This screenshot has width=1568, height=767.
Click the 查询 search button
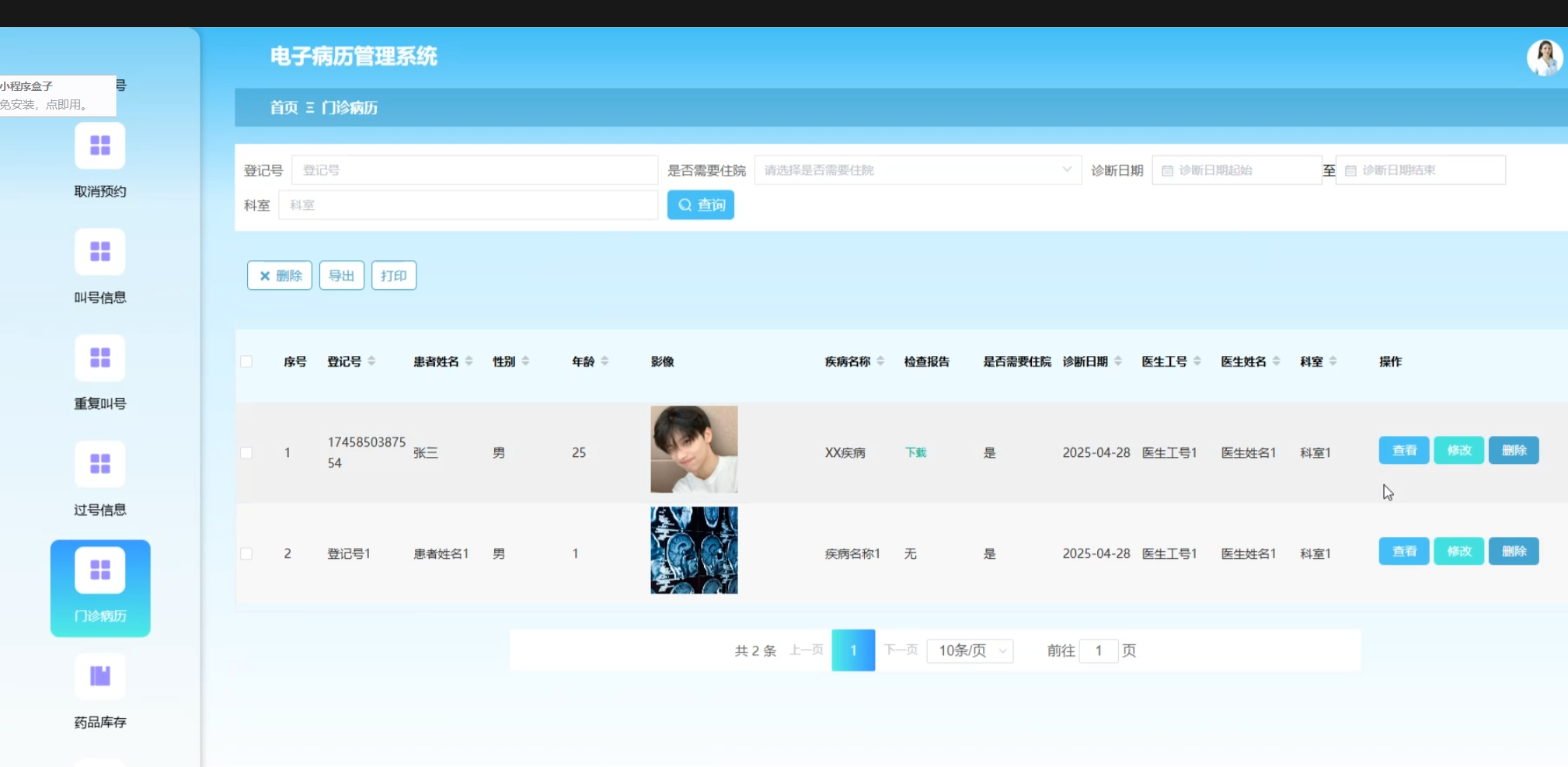pyautogui.click(x=700, y=205)
